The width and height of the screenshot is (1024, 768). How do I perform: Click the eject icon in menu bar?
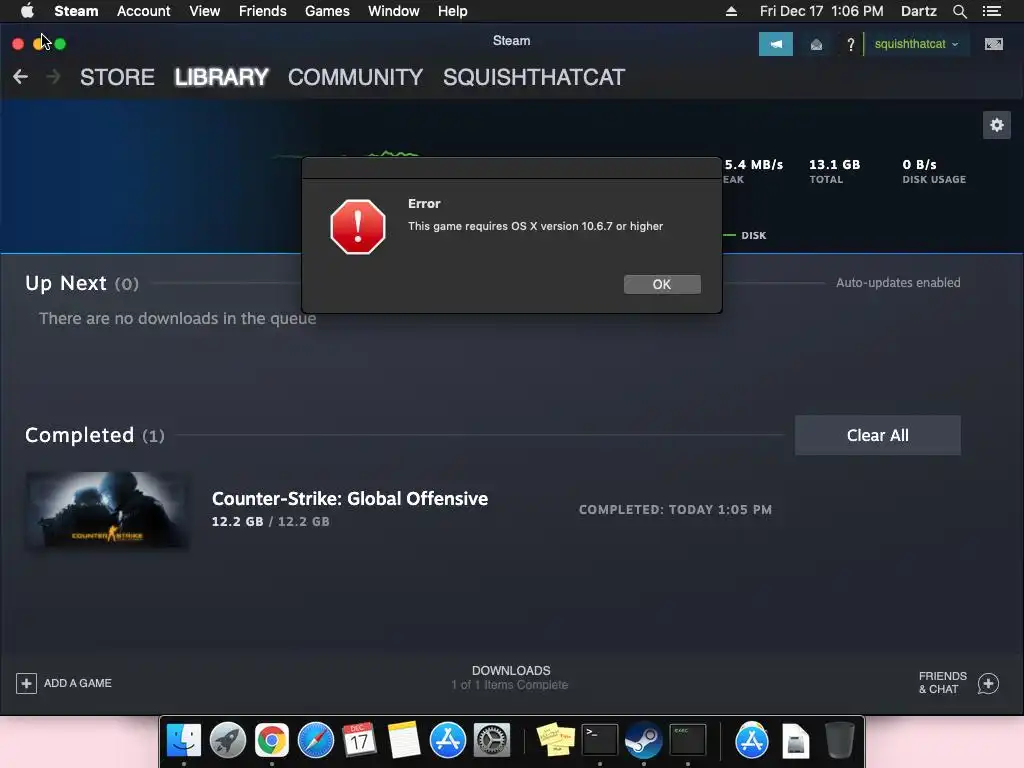pos(731,11)
